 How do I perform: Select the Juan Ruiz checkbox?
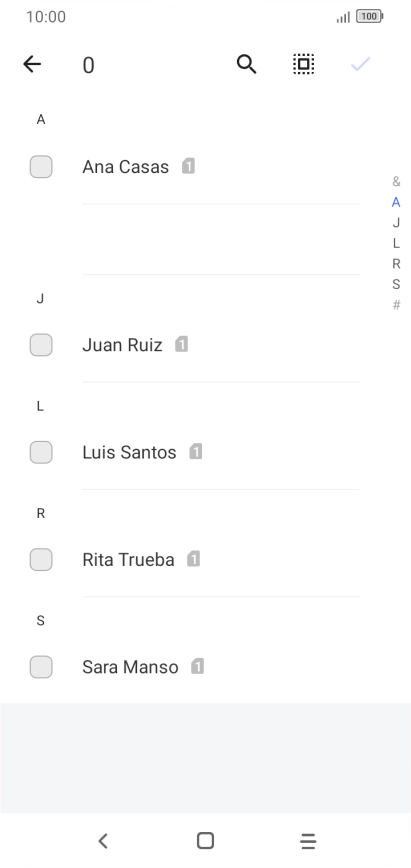pos(41,345)
